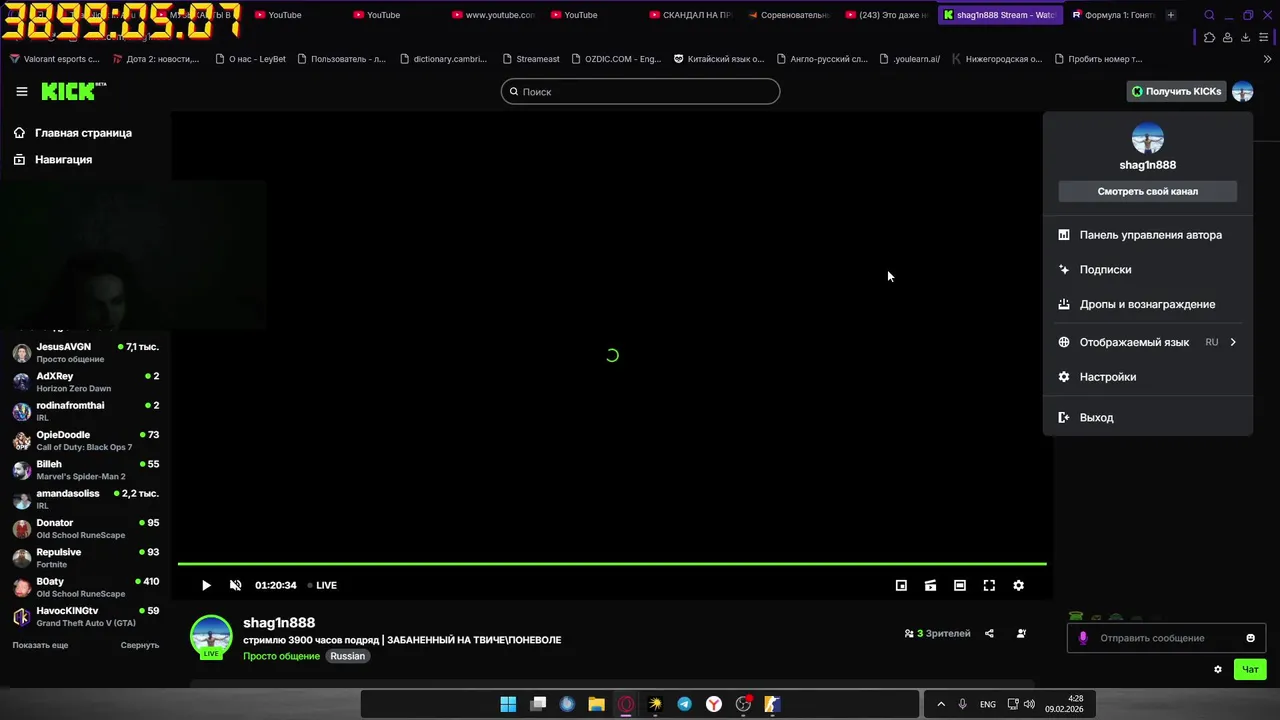Show hidden system tray icons

point(941,704)
